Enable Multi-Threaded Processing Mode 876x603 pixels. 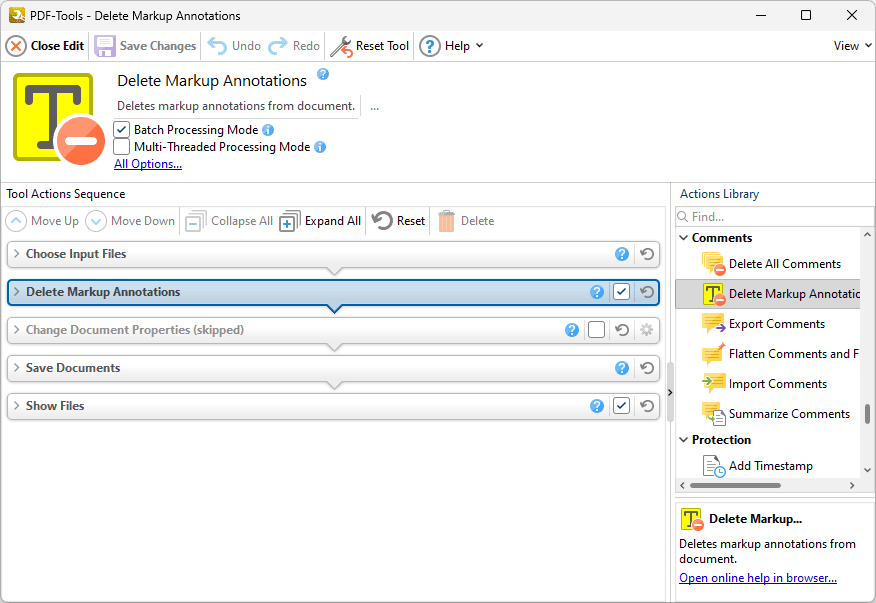pos(121,147)
